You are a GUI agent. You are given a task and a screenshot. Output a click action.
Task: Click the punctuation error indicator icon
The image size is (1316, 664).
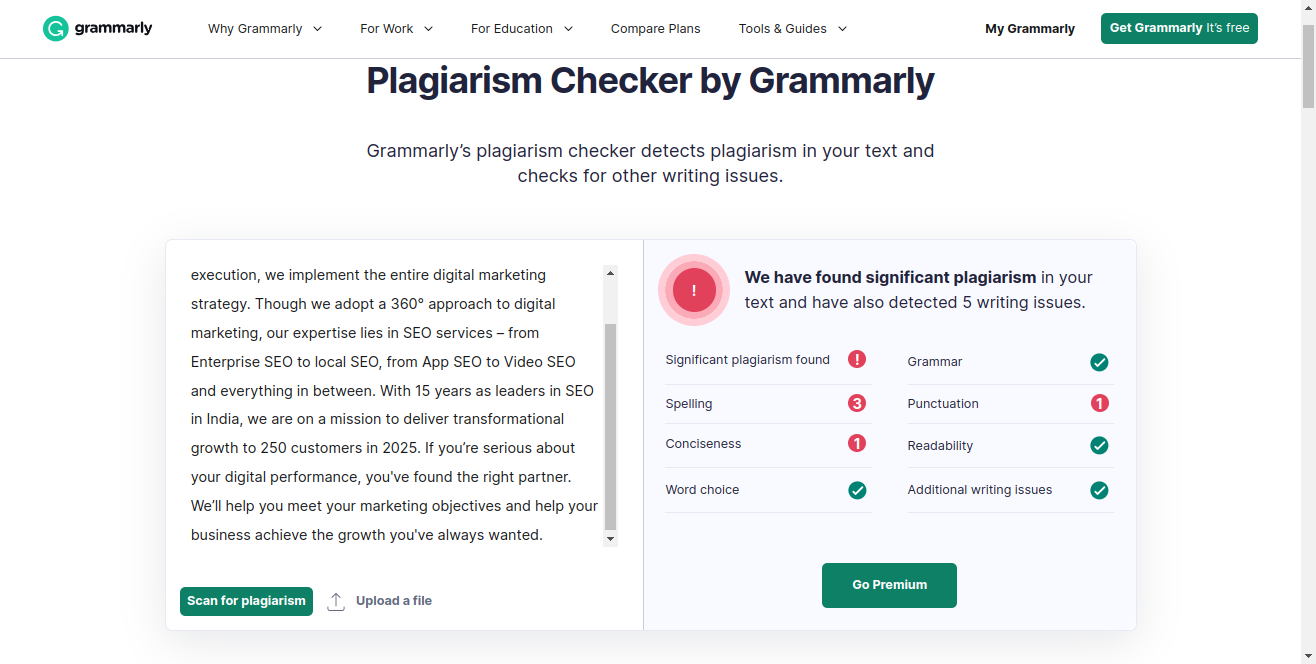pyautogui.click(x=1099, y=403)
